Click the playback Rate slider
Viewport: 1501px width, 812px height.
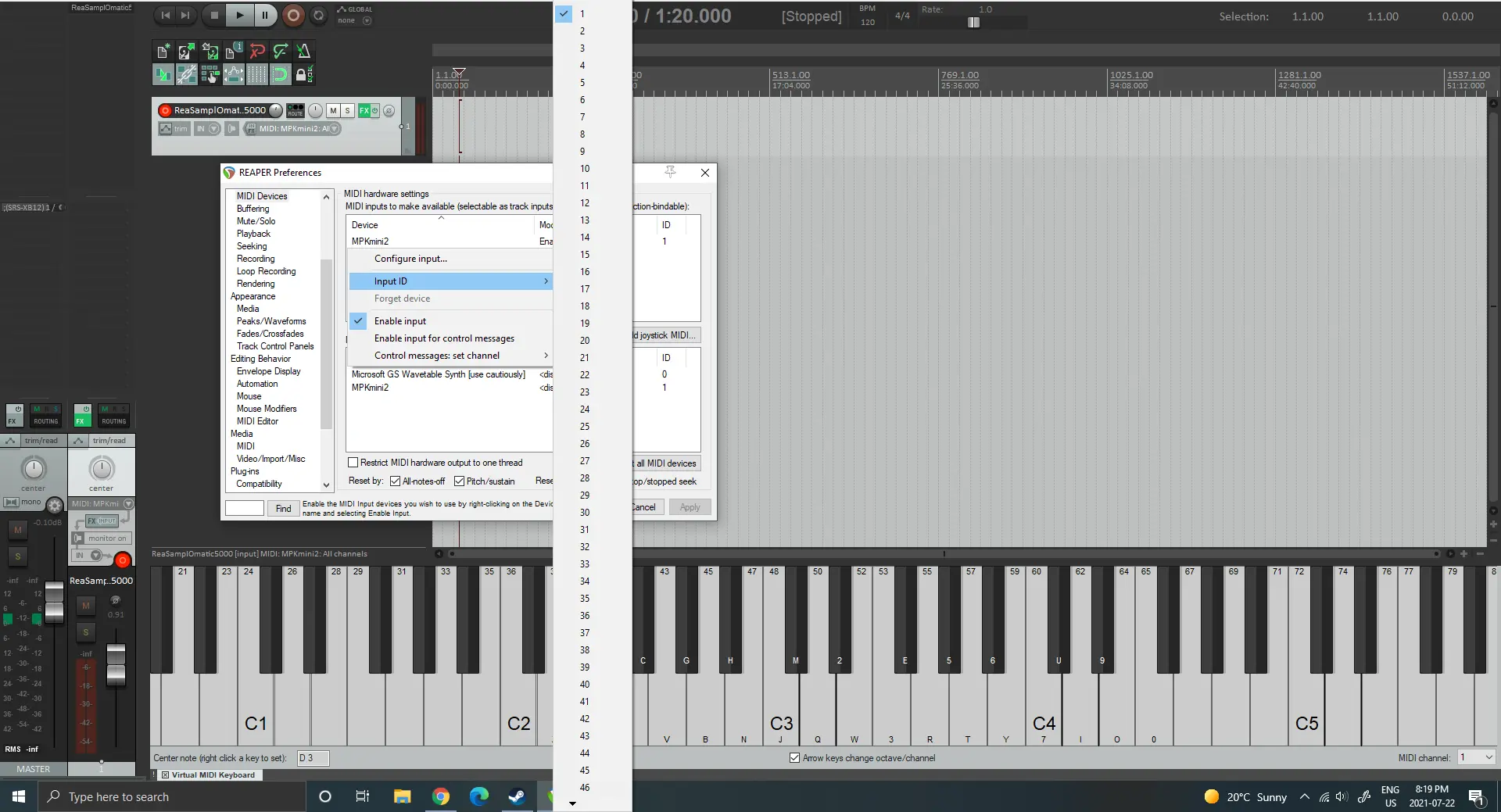[x=973, y=23]
